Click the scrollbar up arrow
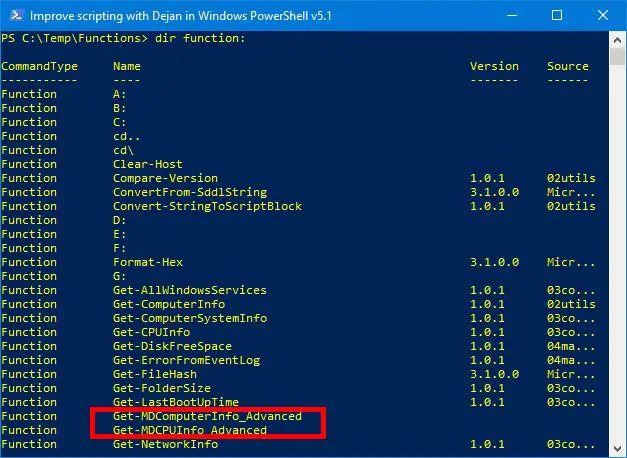The width and height of the screenshot is (627, 458). (x=617, y=40)
